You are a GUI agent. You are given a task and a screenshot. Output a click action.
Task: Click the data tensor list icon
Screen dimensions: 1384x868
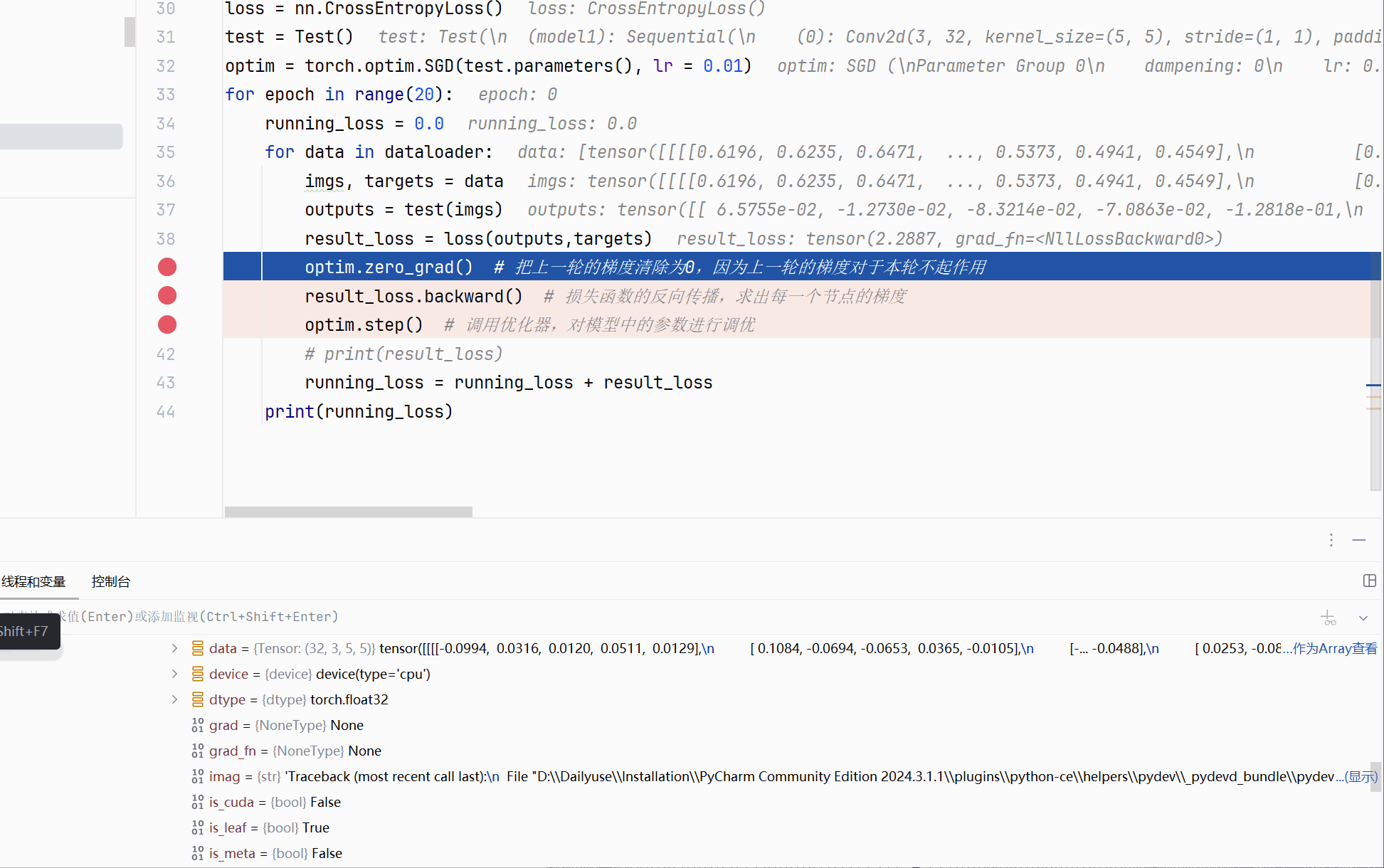[198, 648]
